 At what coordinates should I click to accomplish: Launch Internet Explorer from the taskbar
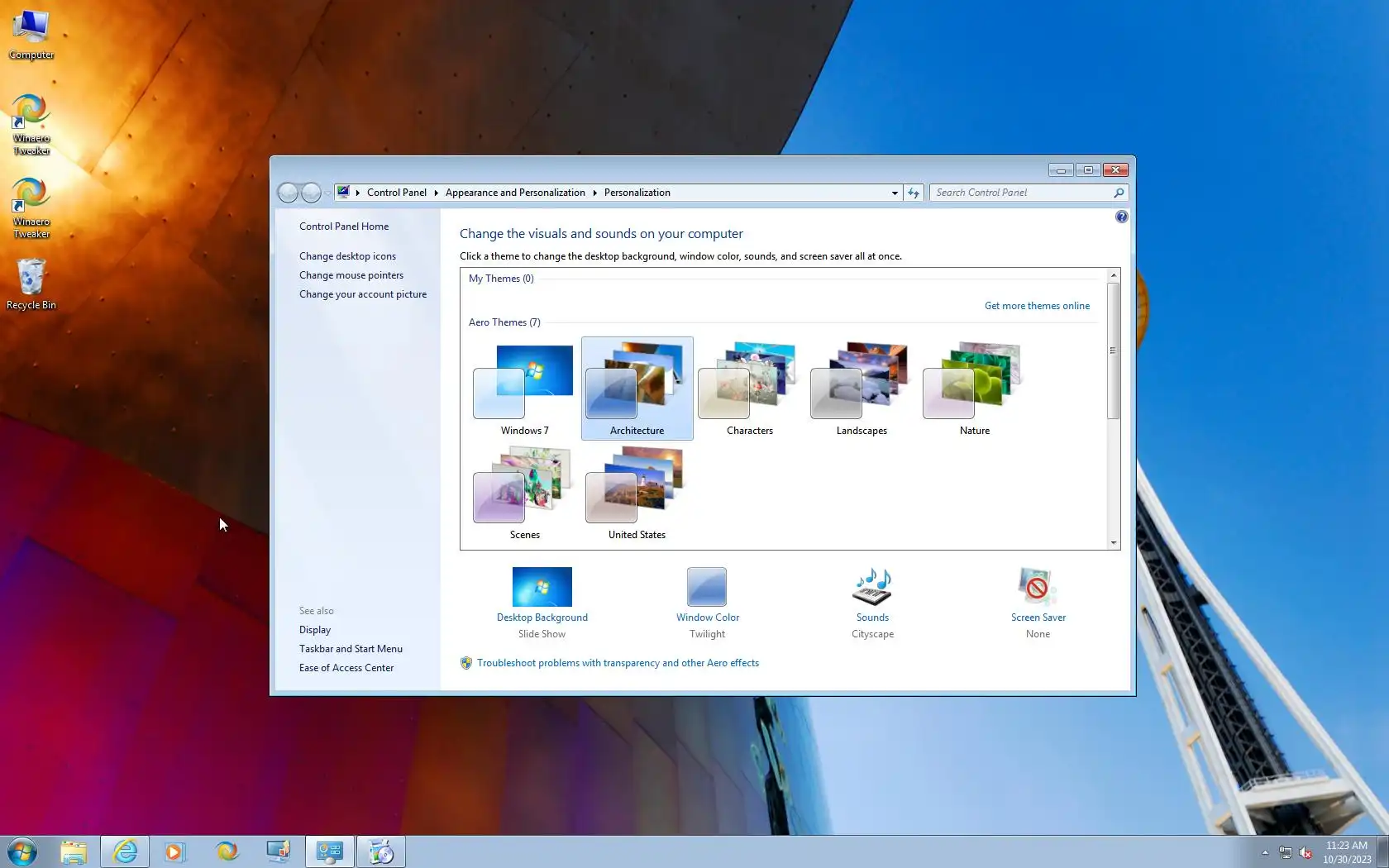pyautogui.click(x=125, y=851)
